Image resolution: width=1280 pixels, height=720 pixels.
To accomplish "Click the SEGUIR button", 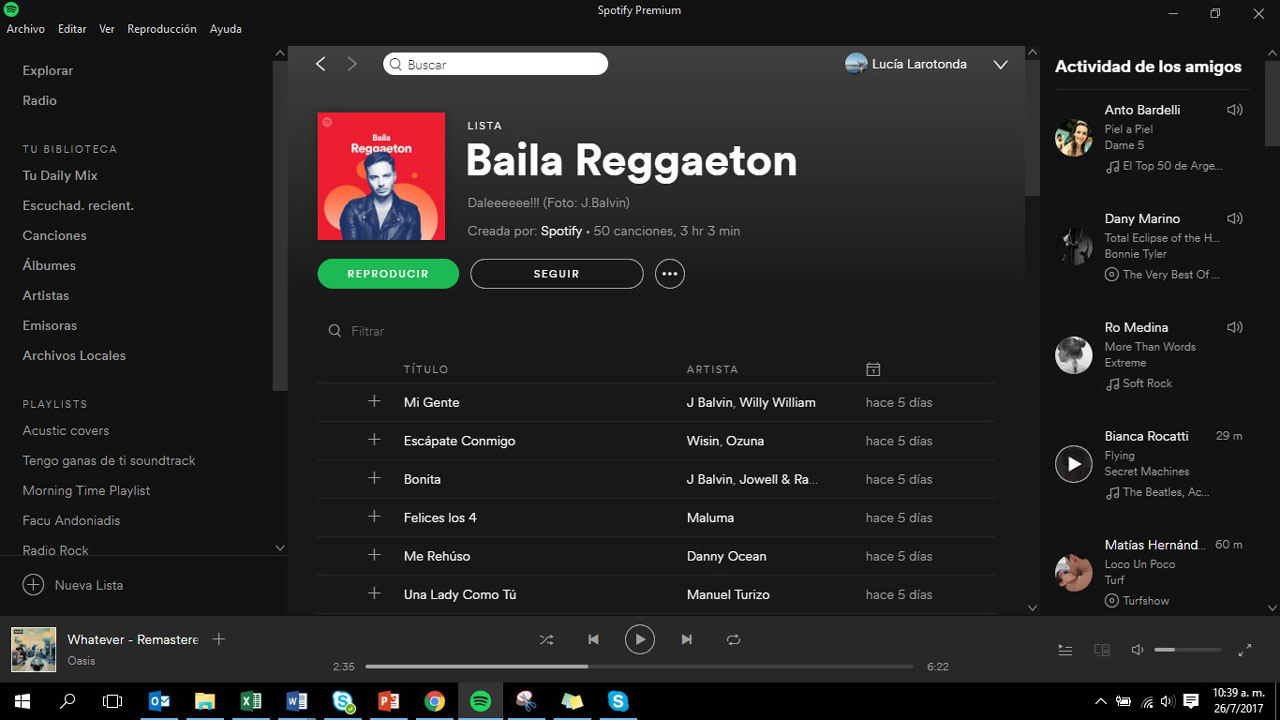I will pos(557,274).
